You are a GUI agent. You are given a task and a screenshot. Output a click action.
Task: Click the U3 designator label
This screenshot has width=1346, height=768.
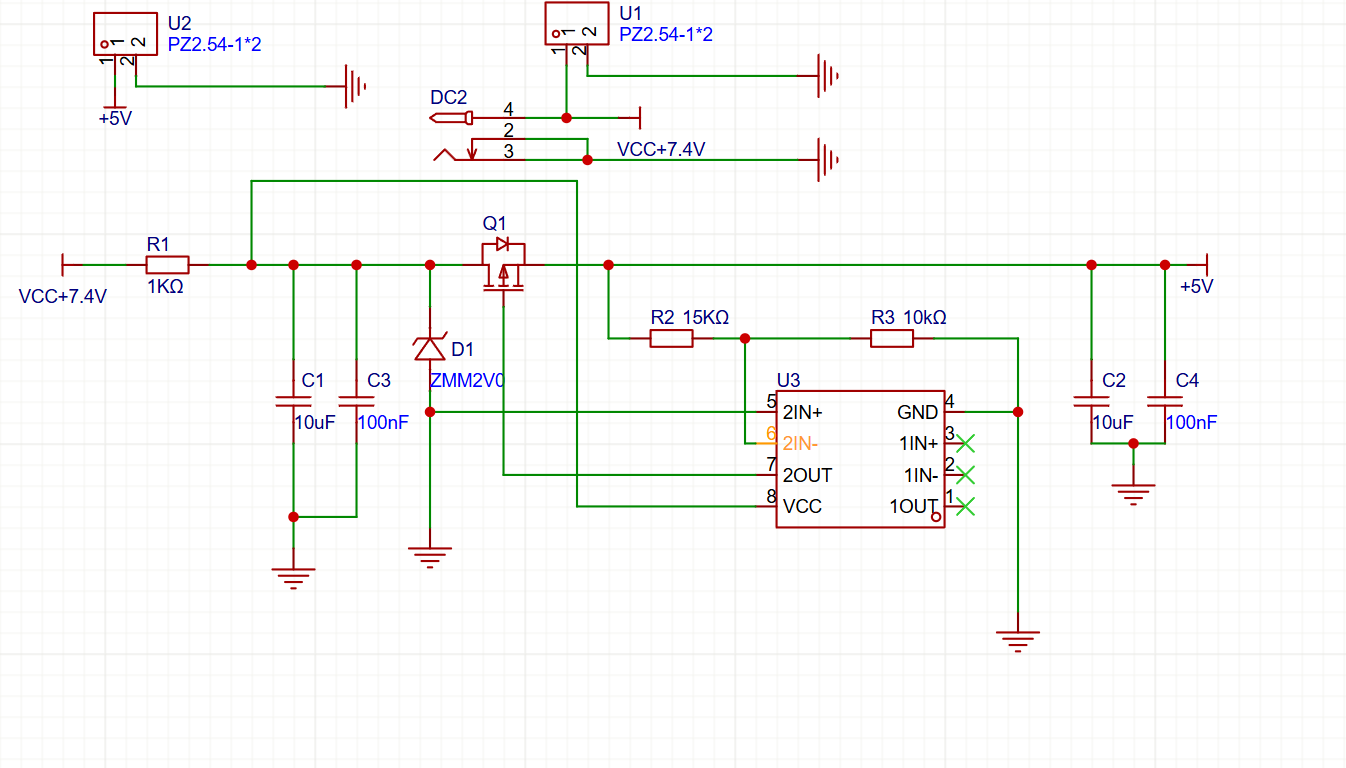coord(789,380)
